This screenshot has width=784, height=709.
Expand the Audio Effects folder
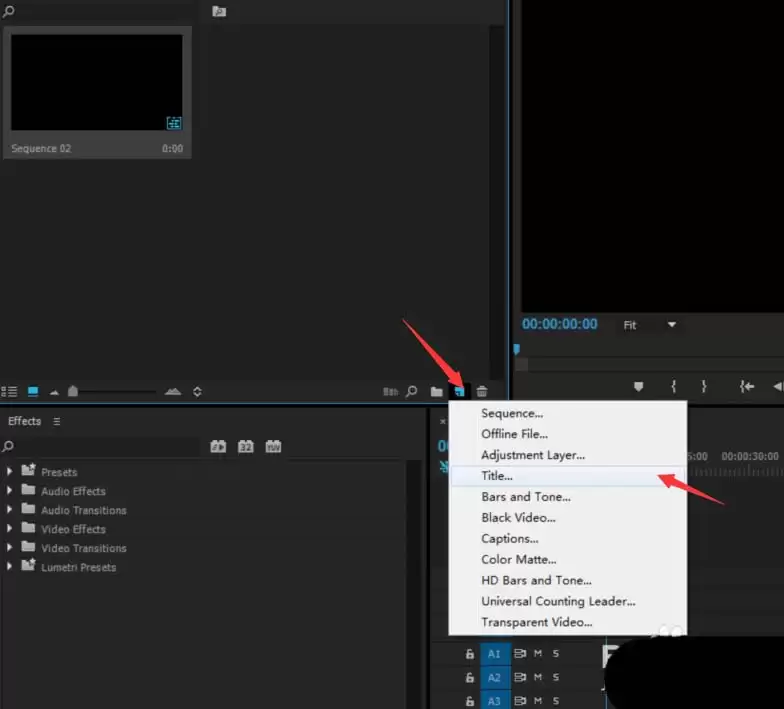coord(11,491)
